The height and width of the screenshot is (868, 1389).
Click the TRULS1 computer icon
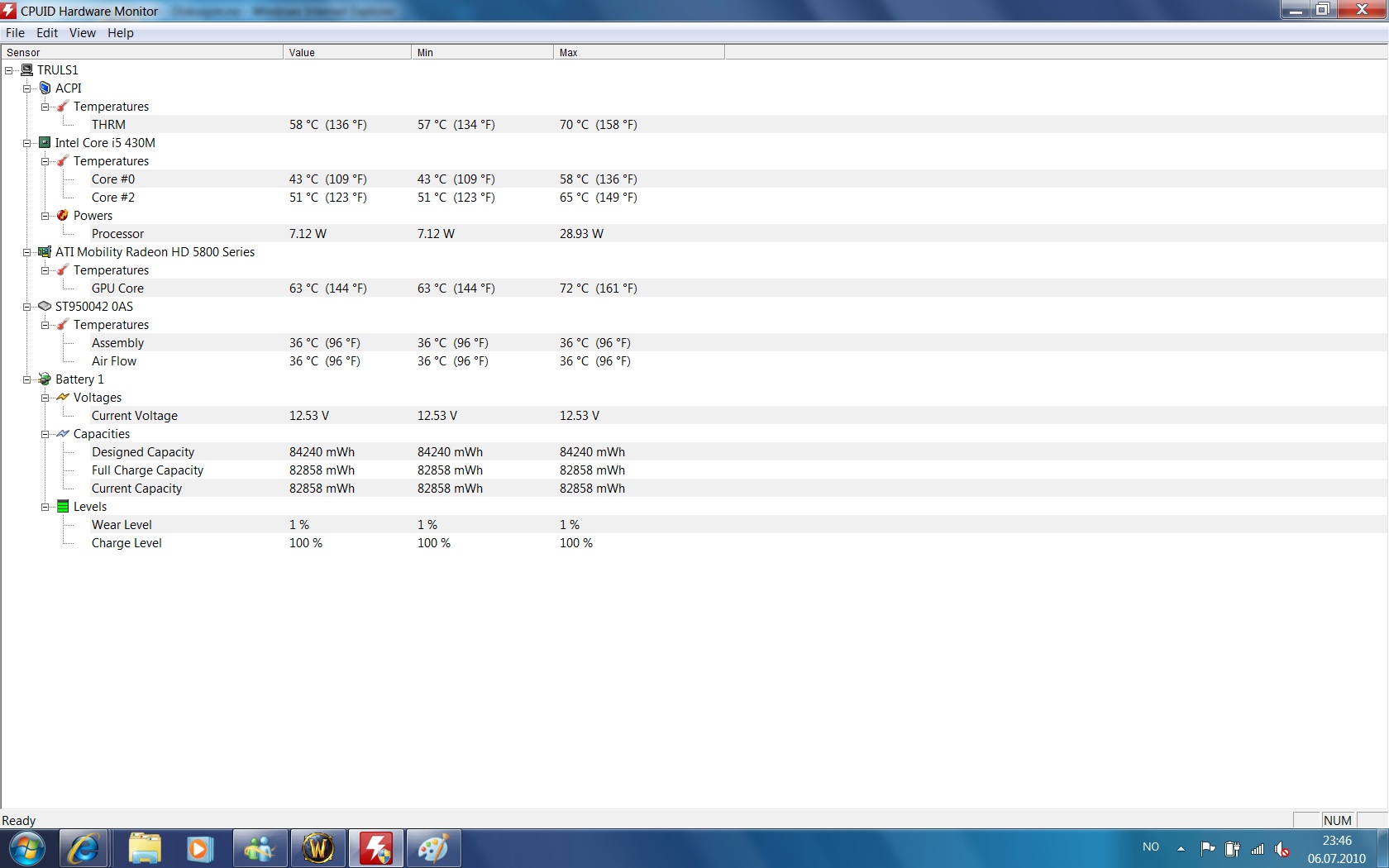pyautogui.click(x=27, y=70)
